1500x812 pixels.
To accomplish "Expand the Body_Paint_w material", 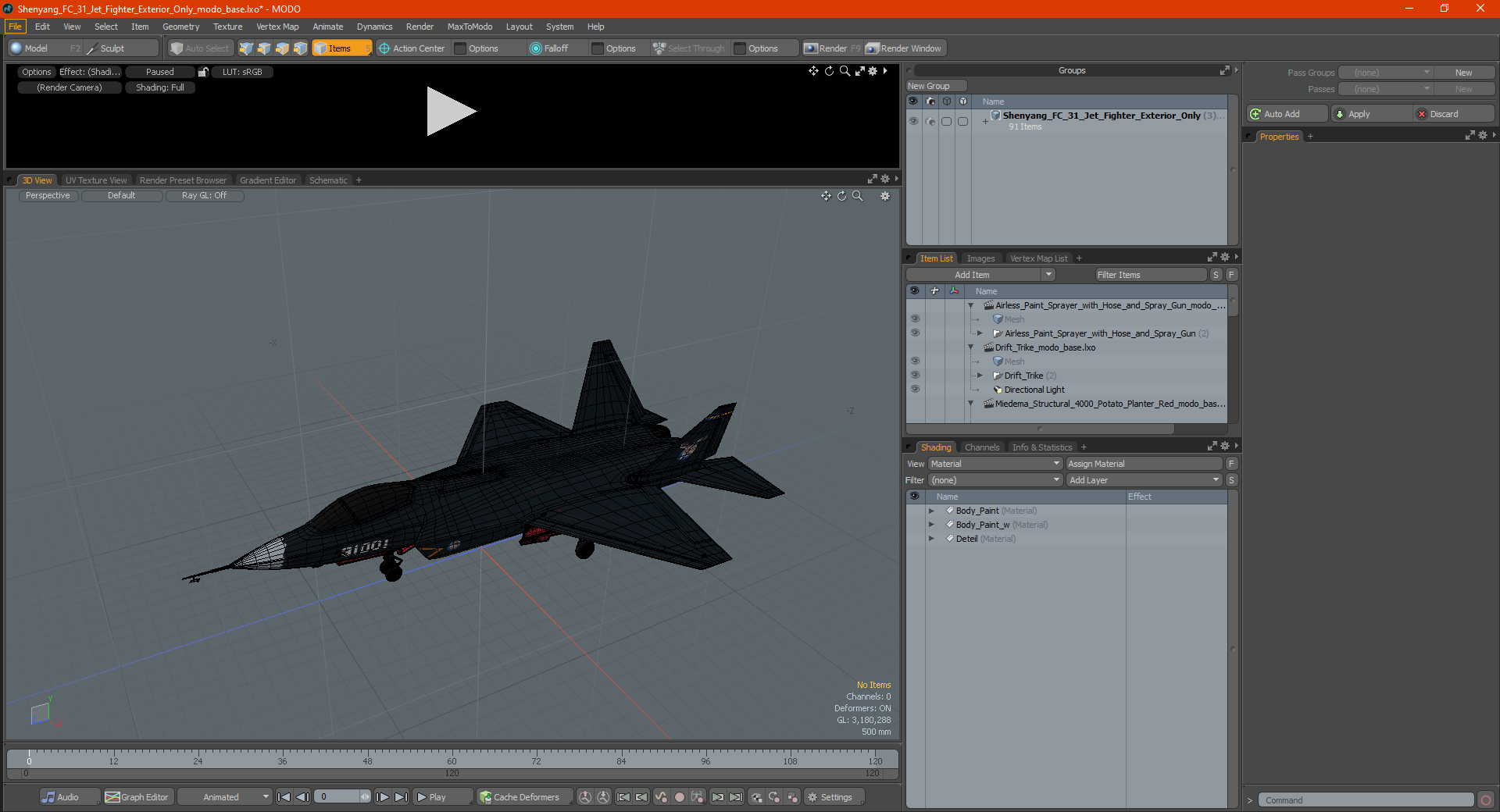I will tap(931, 525).
